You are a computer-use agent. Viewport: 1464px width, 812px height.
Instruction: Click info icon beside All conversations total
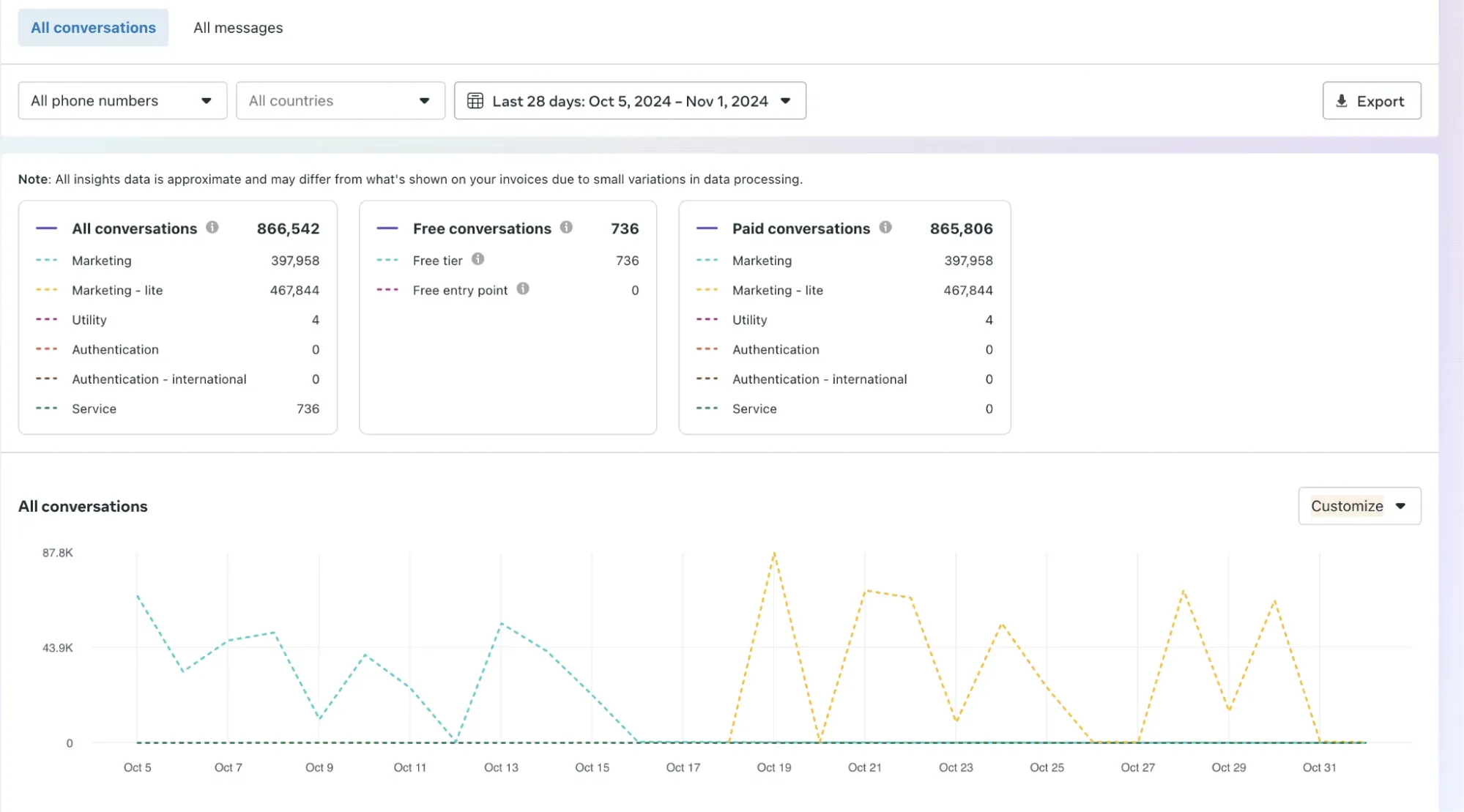pos(212,228)
